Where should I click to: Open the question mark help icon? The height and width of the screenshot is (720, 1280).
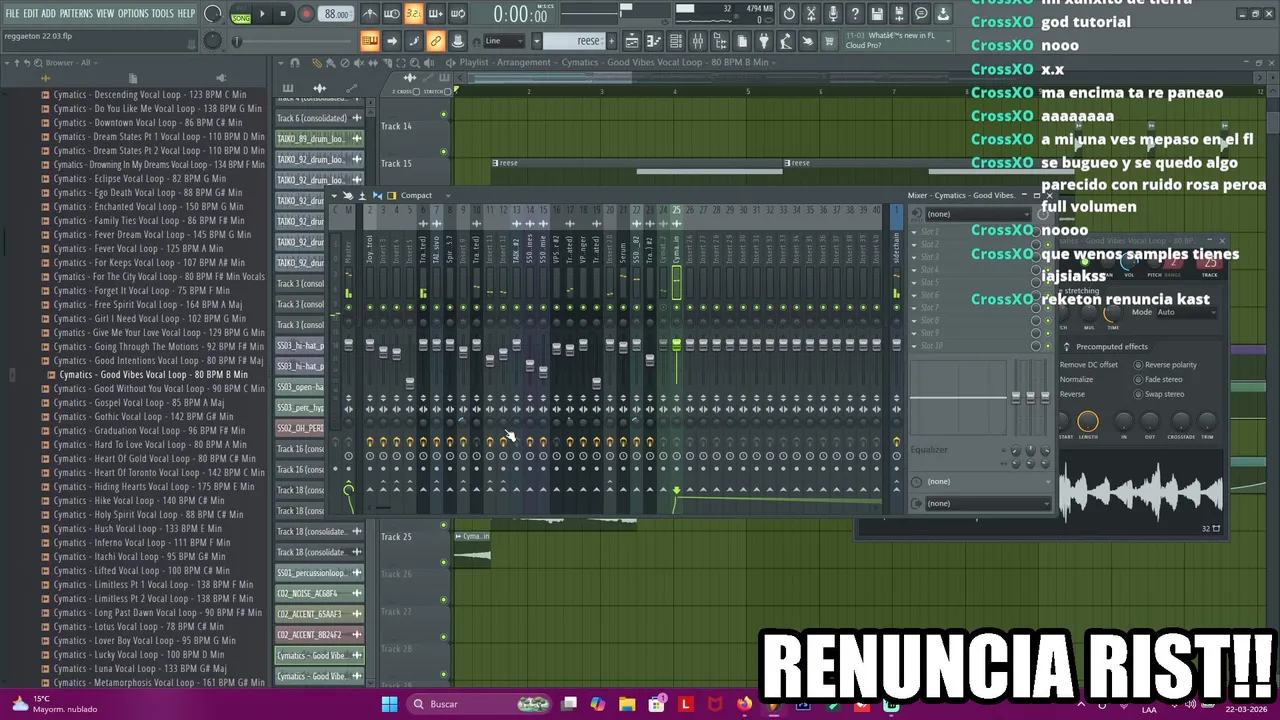coord(855,14)
